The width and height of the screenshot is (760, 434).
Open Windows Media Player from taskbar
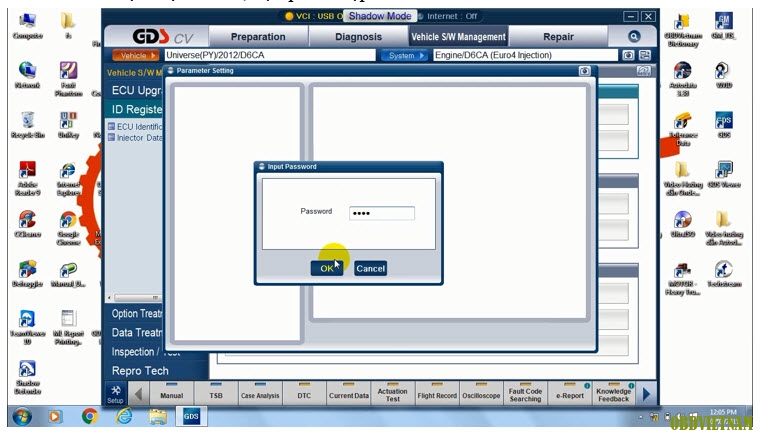coord(55,416)
